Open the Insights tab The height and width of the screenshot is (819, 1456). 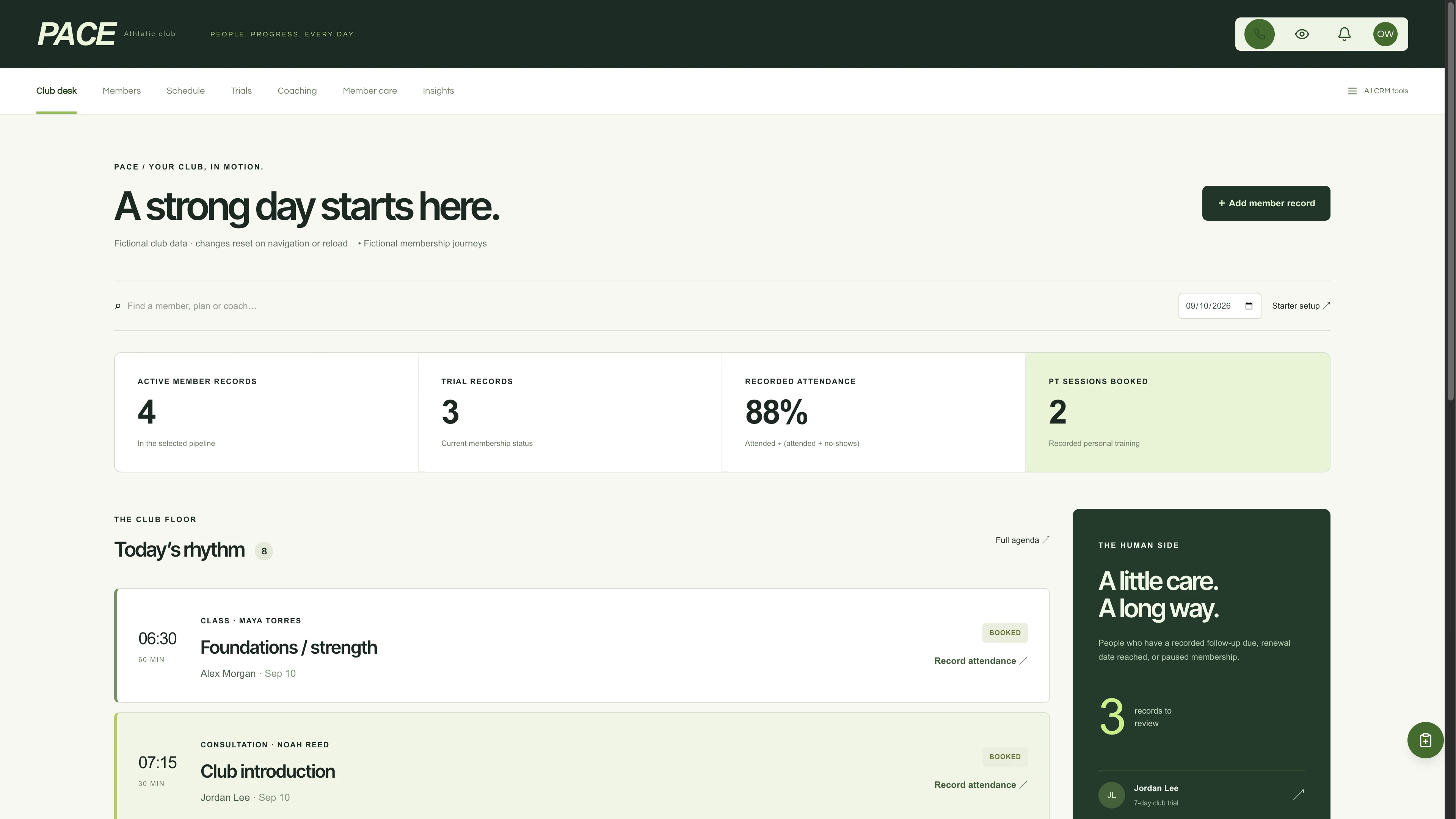pyautogui.click(x=438, y=91)
